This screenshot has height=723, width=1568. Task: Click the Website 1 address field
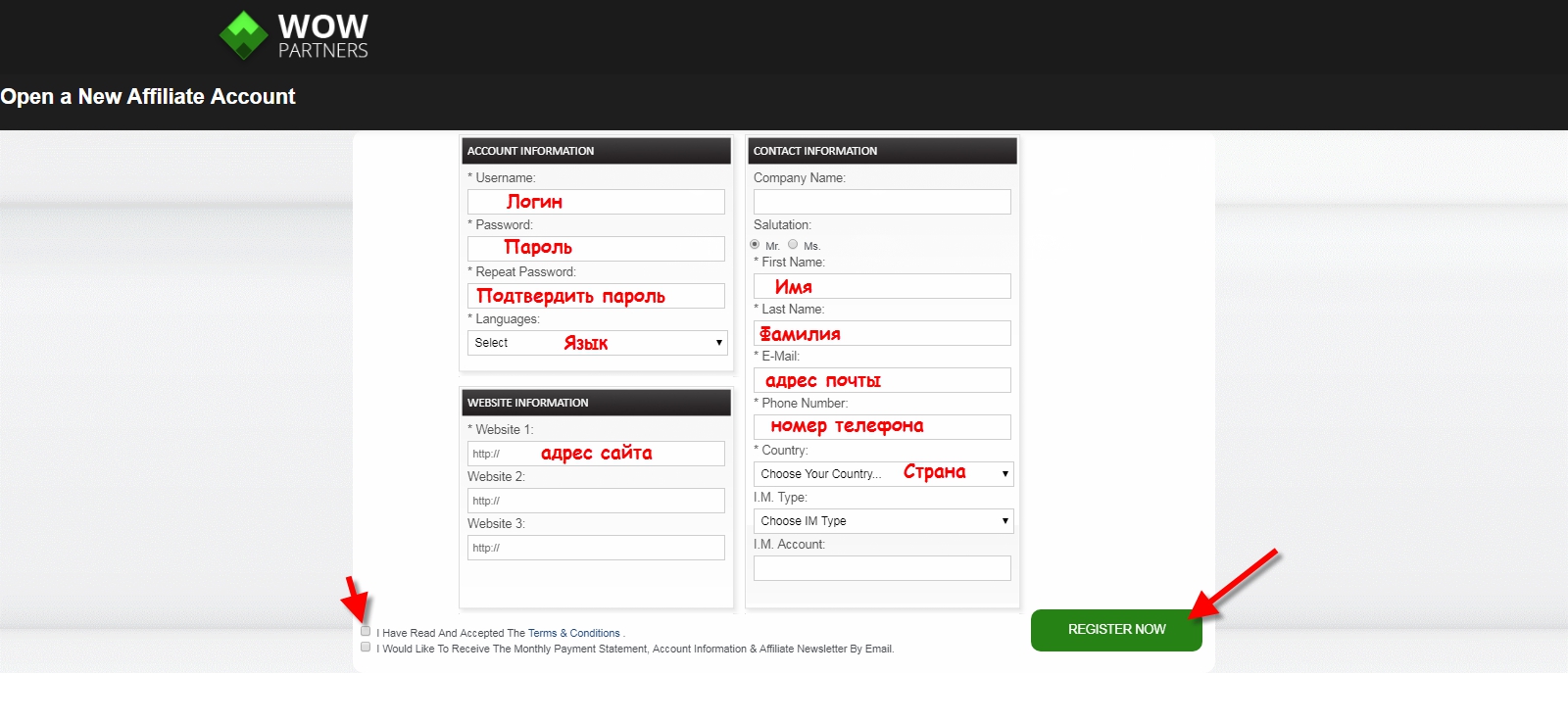[596, 454]
